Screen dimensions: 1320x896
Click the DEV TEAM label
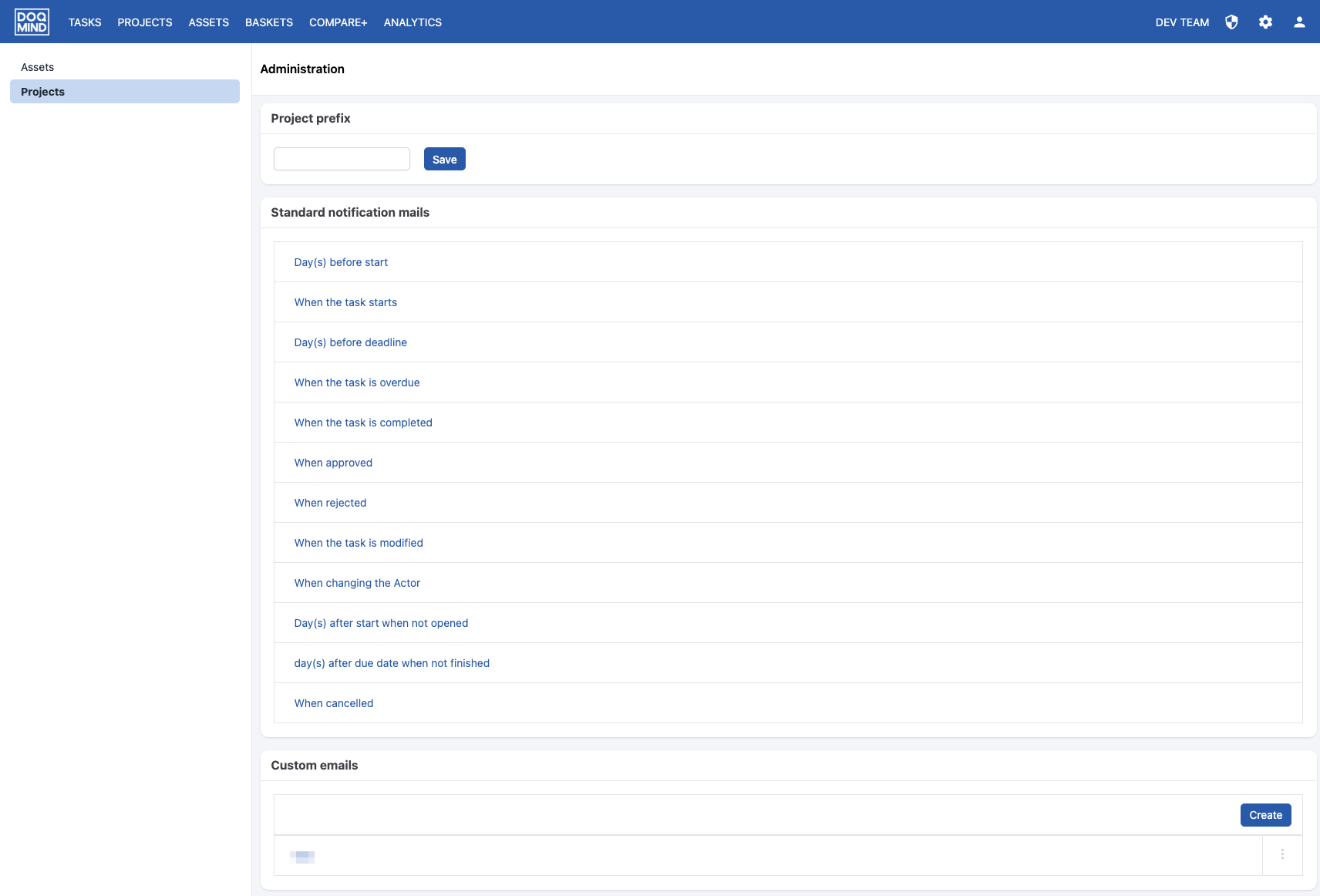point(1182,22)
